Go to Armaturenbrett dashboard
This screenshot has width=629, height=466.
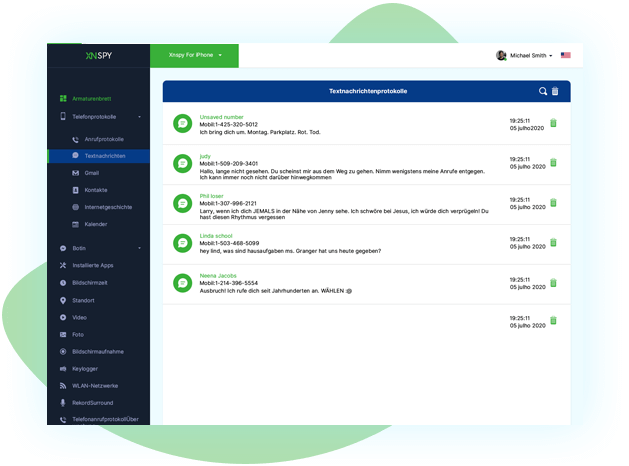[91, 99]
